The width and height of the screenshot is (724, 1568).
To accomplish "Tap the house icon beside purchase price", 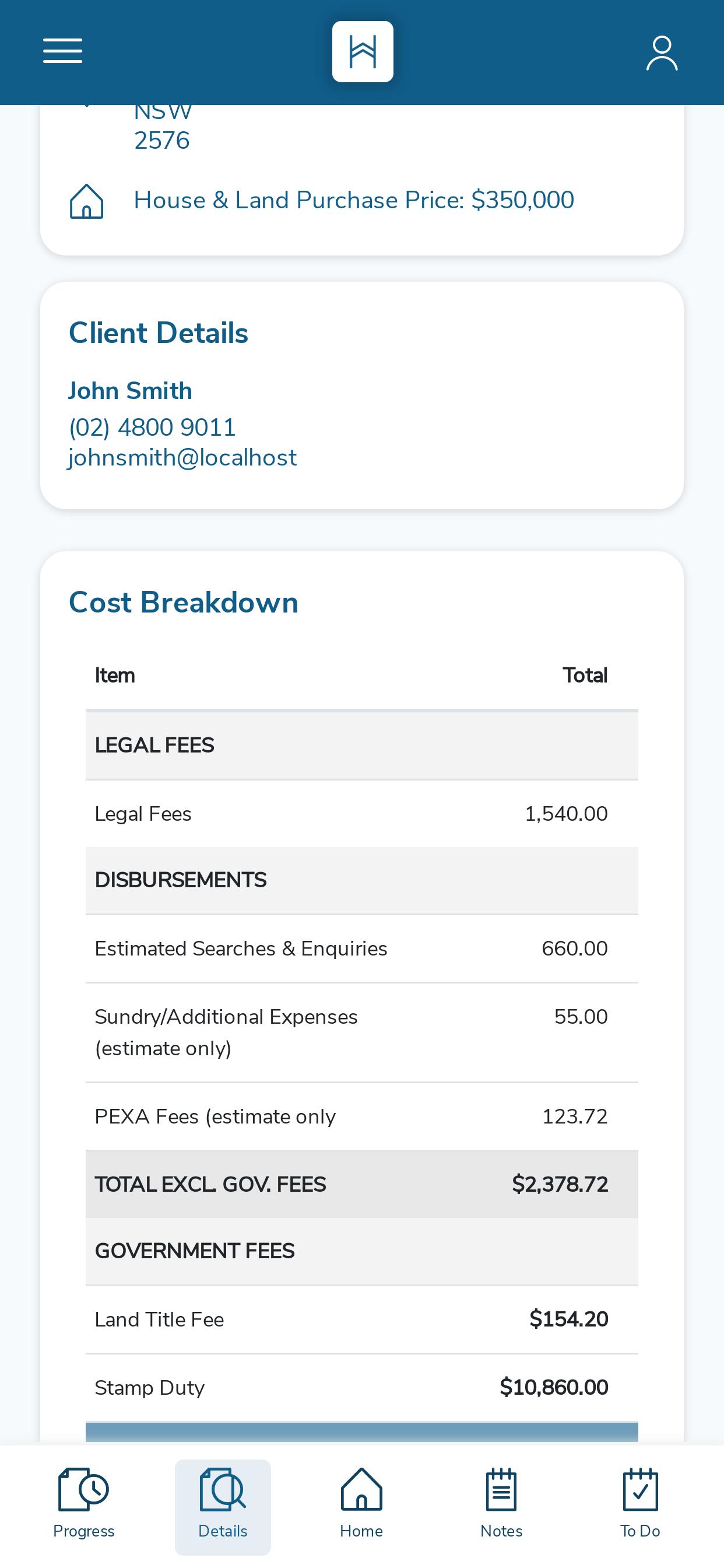I will 87,201.
